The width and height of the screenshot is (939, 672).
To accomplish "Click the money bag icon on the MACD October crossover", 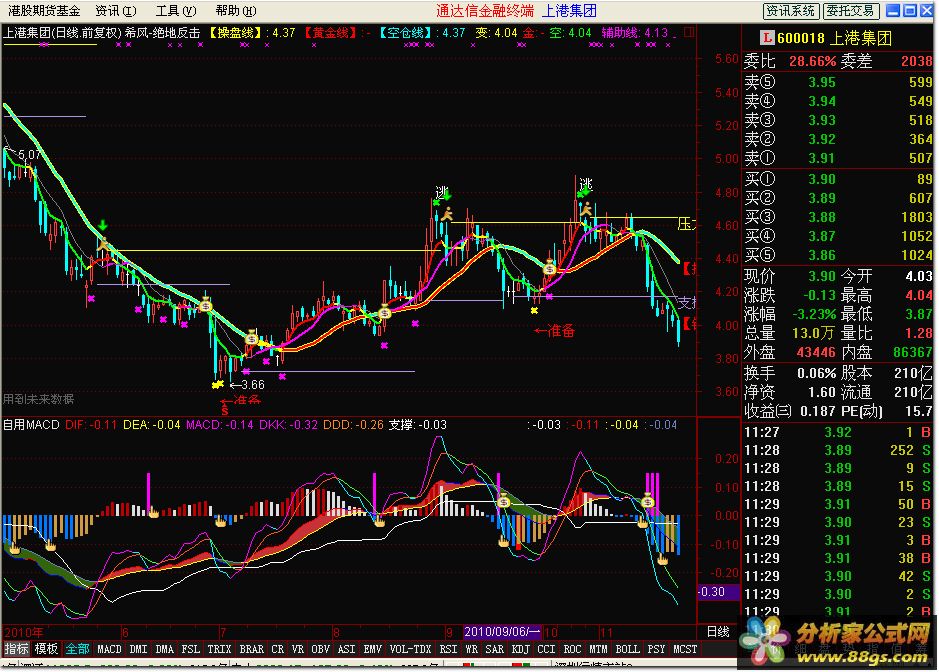I will coord(503,501).
